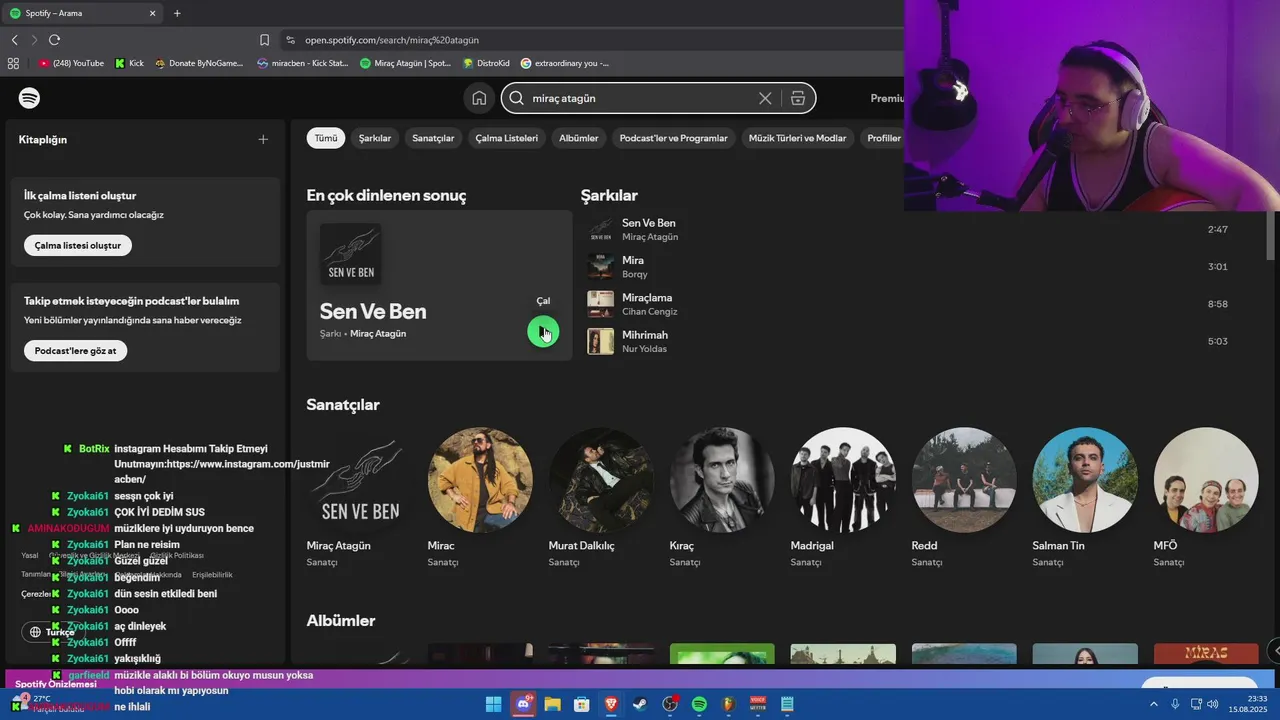Close the Spotify – Arama tab
Viewport: 1280px width, 720px height.
point(153,13)
